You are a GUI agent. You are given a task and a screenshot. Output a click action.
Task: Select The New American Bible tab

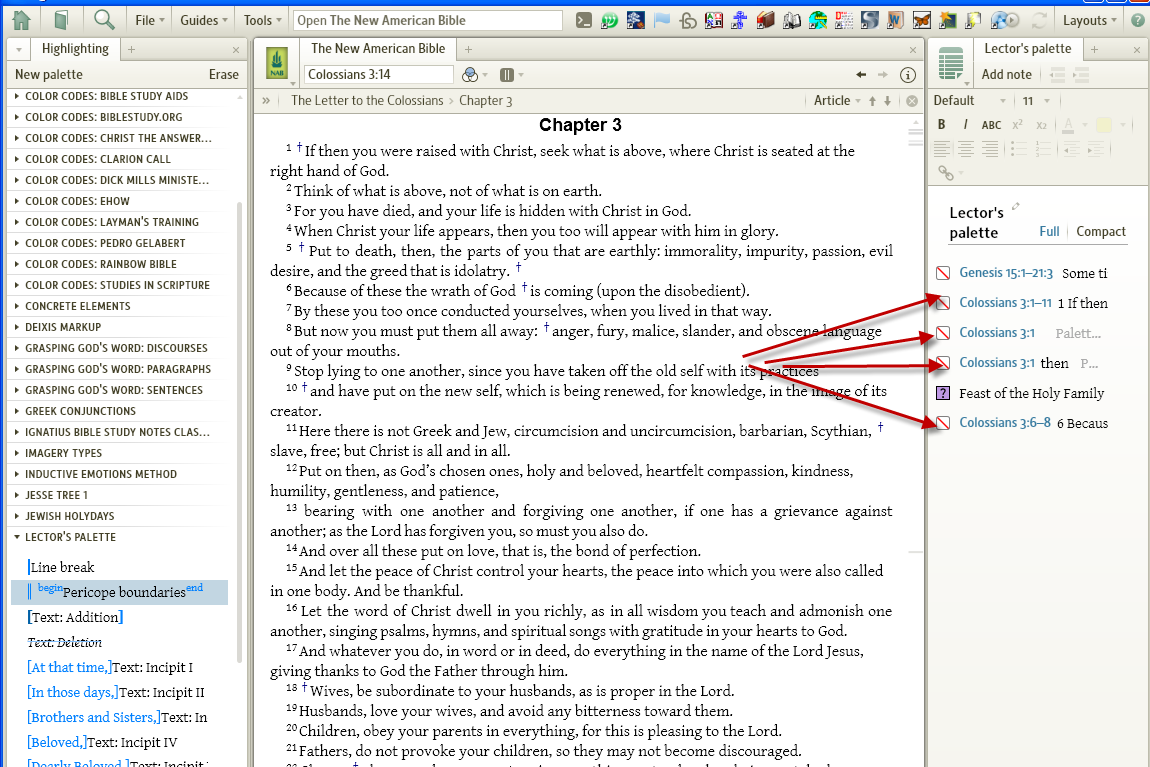point(378,48)
